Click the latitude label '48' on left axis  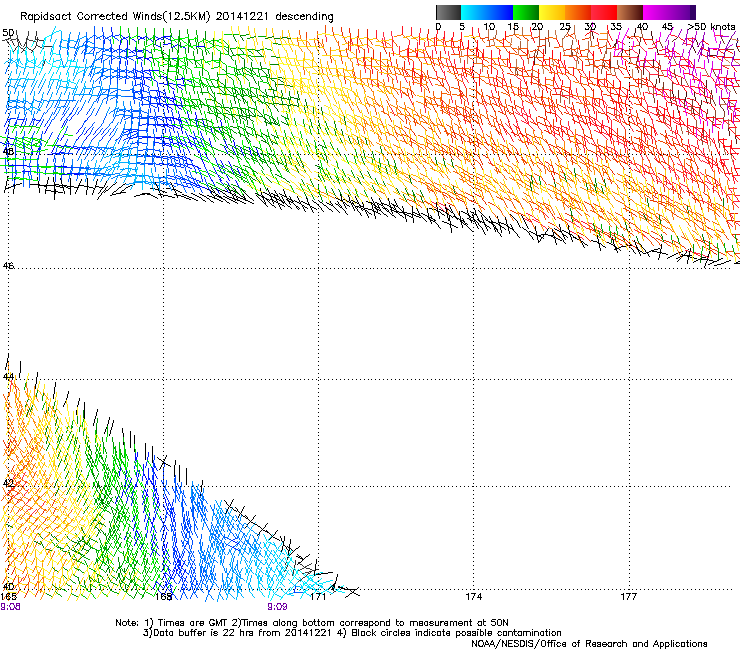coord(8,151)
